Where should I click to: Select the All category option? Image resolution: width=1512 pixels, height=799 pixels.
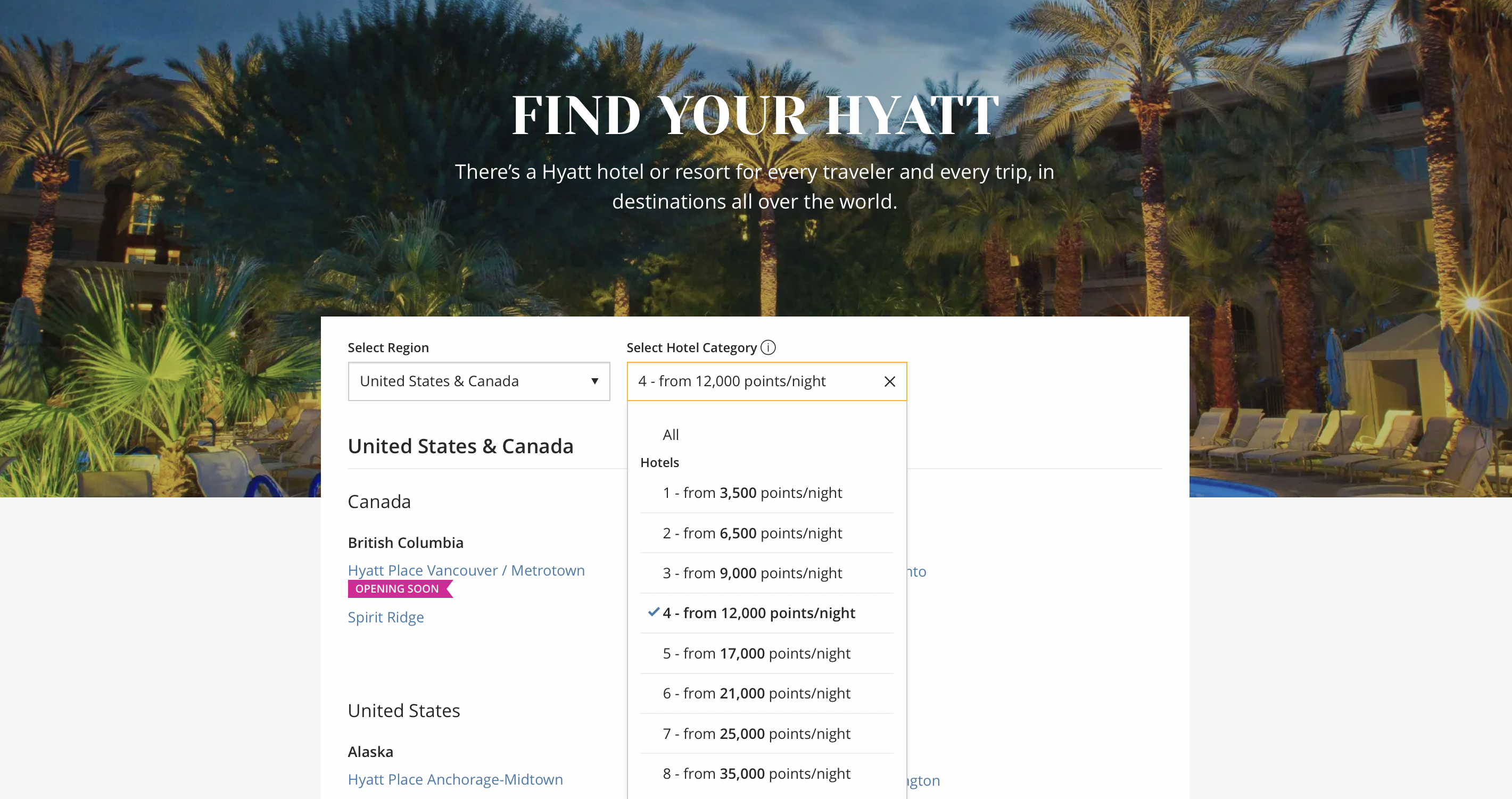coord(670,435)
